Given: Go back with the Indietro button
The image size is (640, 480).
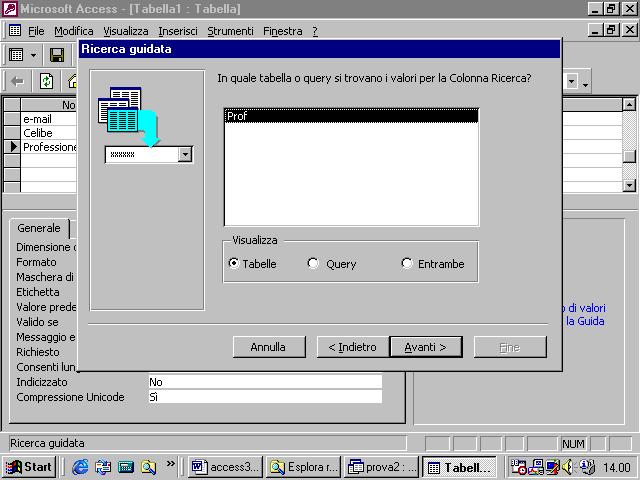Looking at the screenshot, I should pos(353,347).
